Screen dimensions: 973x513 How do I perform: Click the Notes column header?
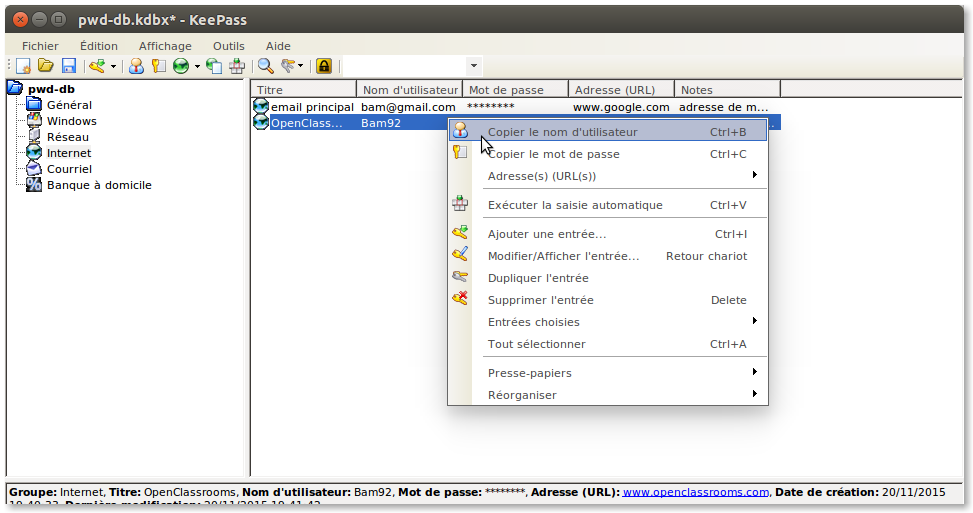click(x=727, y=89)
